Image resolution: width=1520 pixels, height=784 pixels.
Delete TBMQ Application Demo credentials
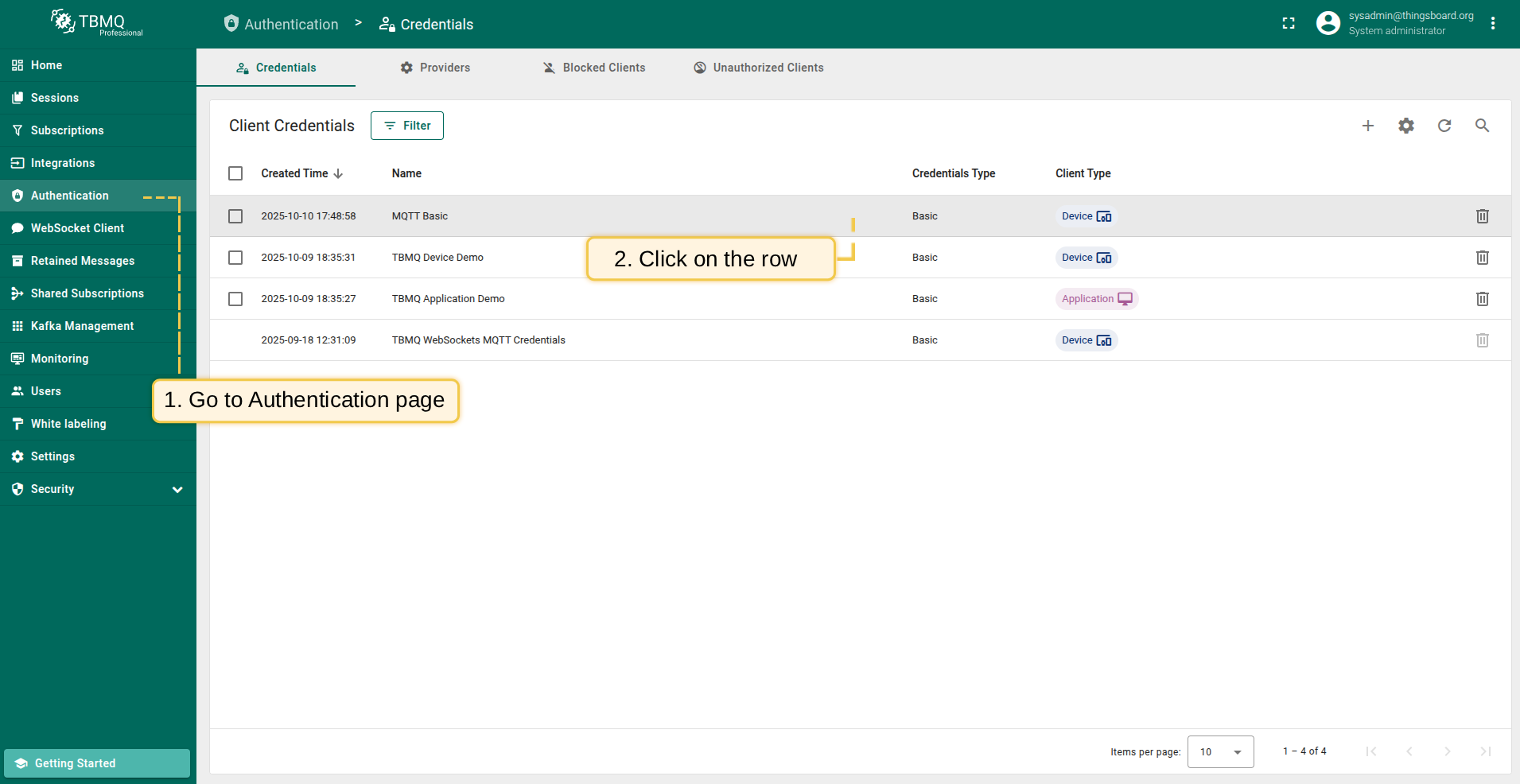coord(1482,299)
